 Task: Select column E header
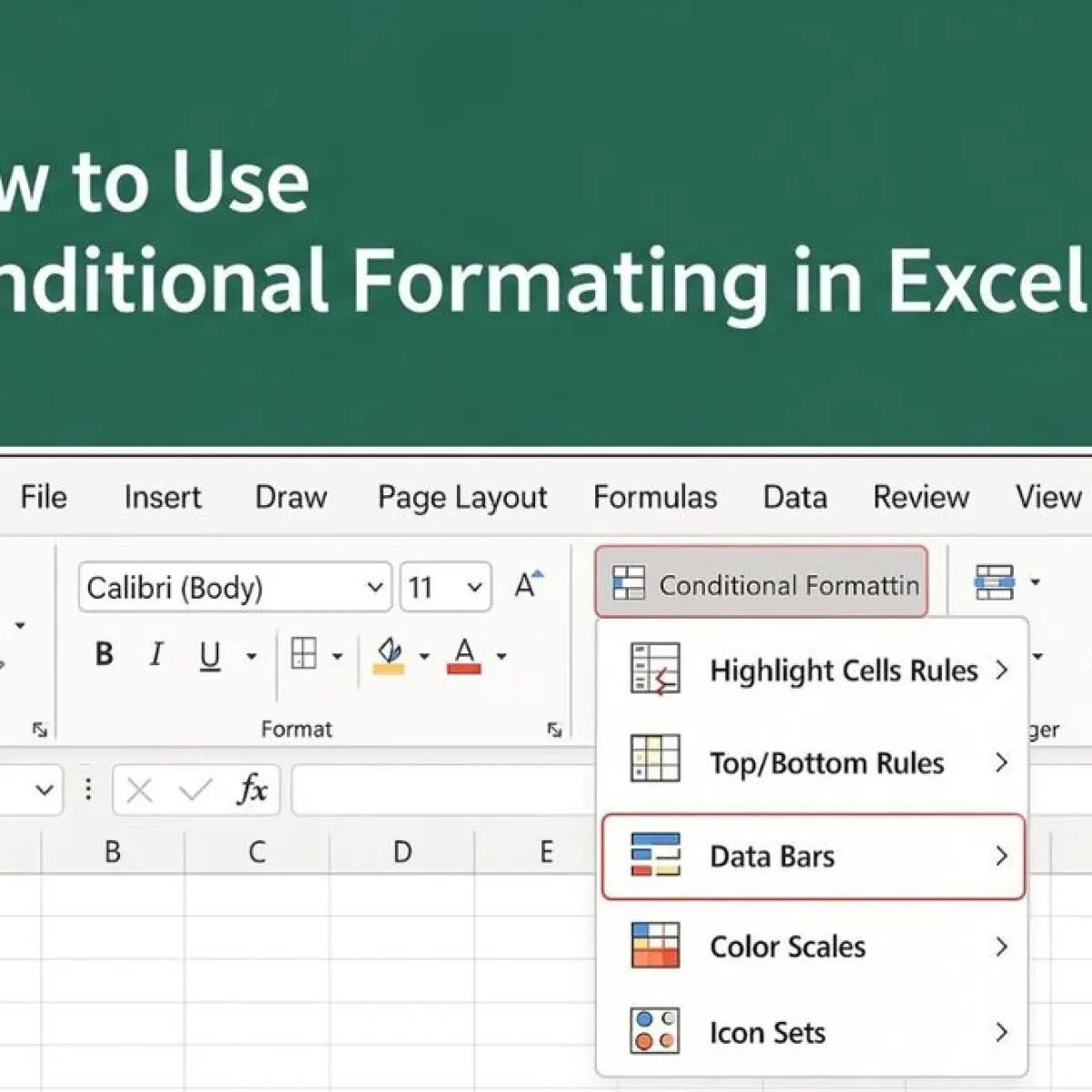point(546,853)
